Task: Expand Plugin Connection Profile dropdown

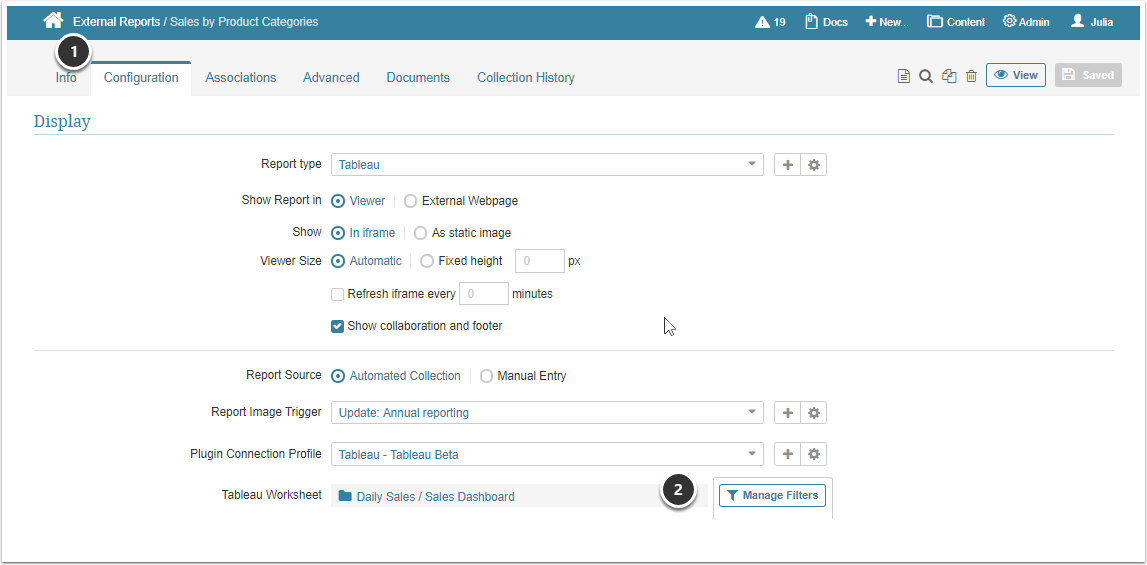Action: click(547, 455)
